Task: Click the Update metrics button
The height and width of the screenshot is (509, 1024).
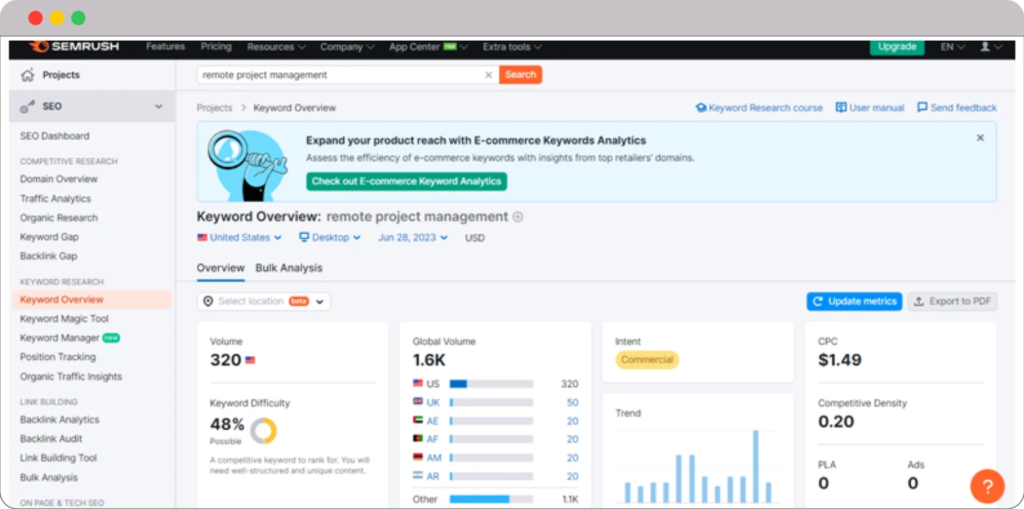Action: 854,301
